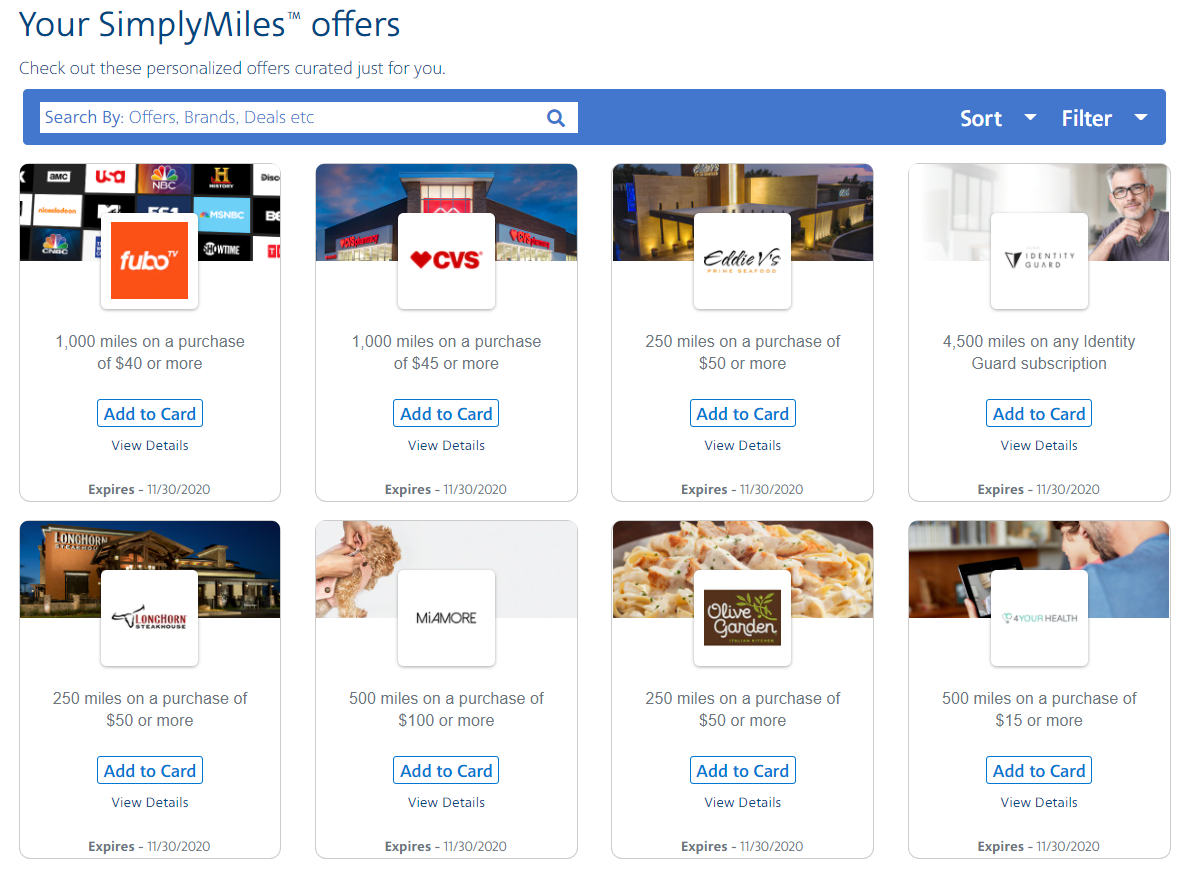This screenshot has height=875, width=1184.
Task: Click the 4YourHealth logo tile
Action: tap(1039, 618)
